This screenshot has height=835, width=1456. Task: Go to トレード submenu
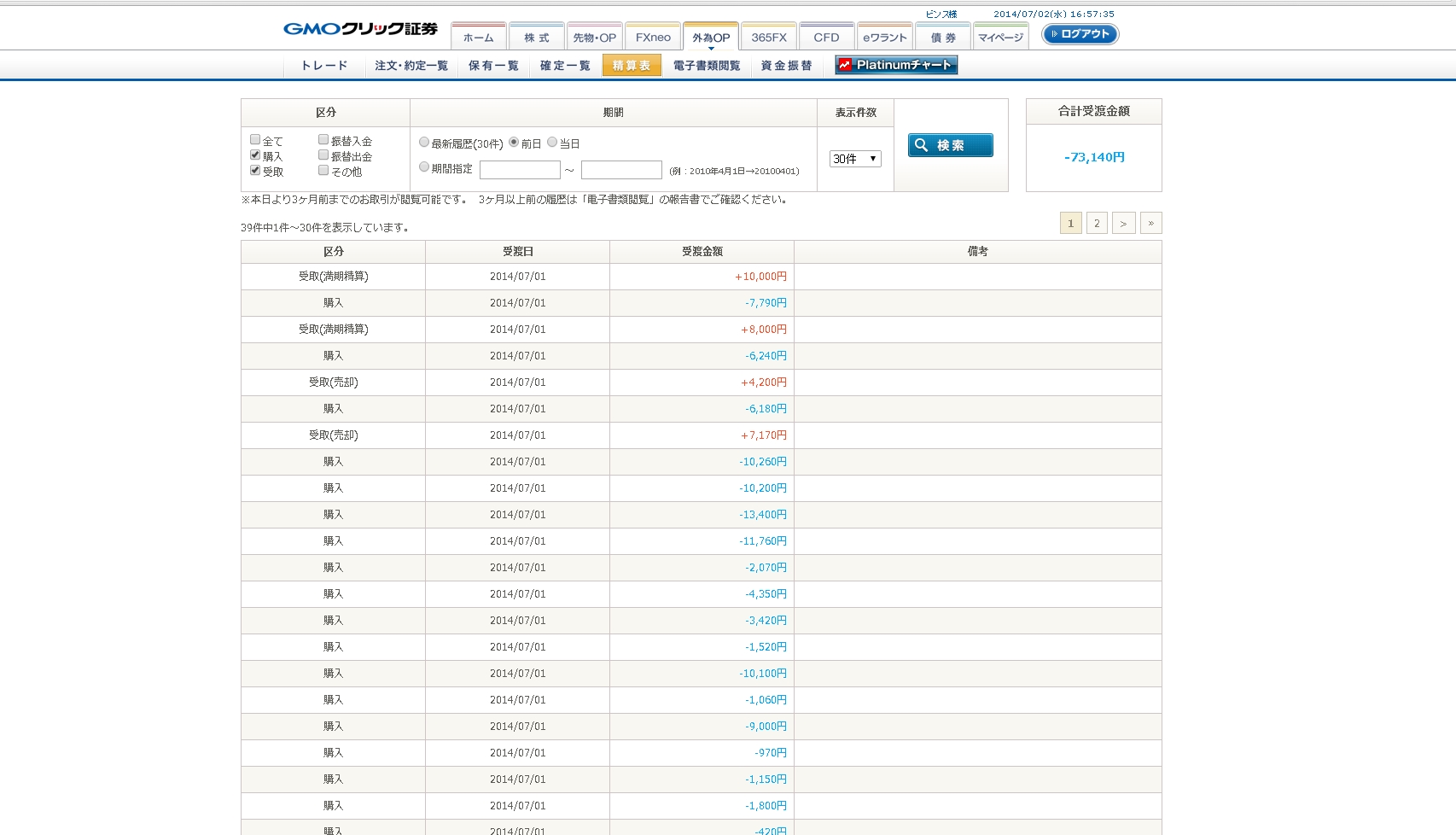pos(324,66)
